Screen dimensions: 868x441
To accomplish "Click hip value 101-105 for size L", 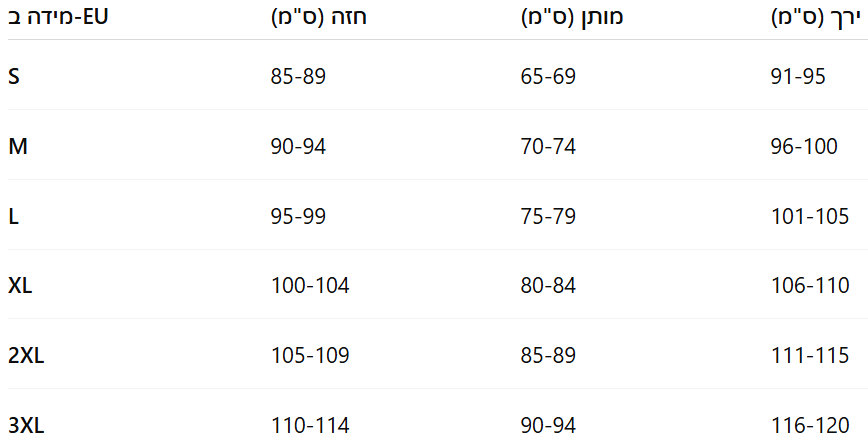I will click(810, 216).
